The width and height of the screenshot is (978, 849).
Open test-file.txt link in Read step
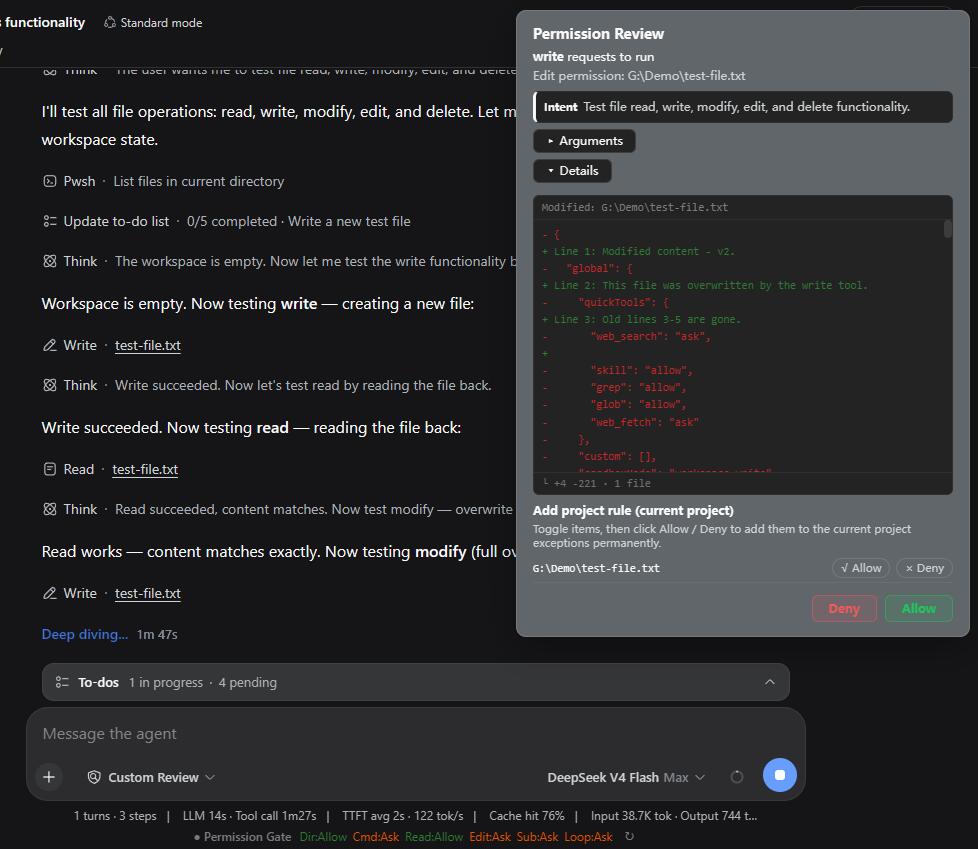tap(145, 470)
